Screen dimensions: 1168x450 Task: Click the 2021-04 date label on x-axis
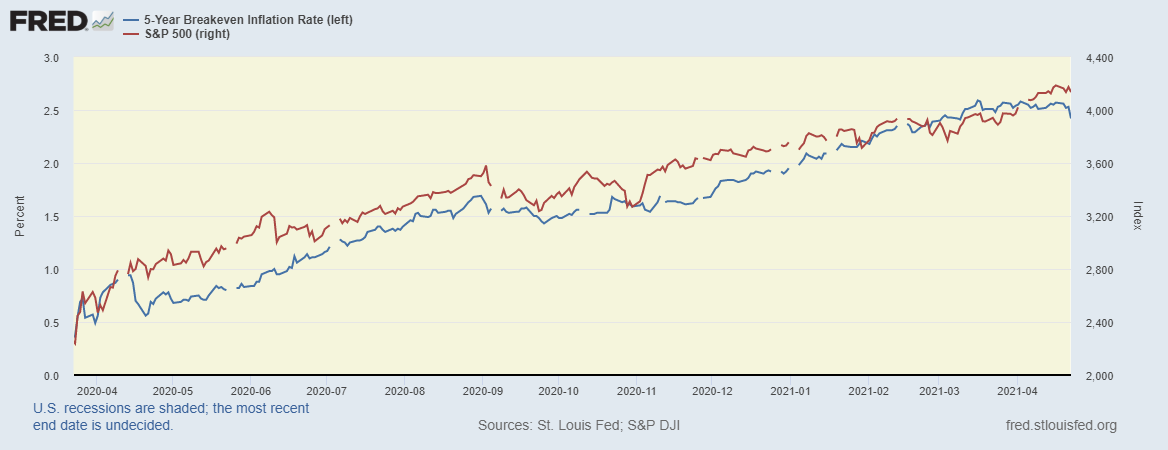pos(1018,391)
